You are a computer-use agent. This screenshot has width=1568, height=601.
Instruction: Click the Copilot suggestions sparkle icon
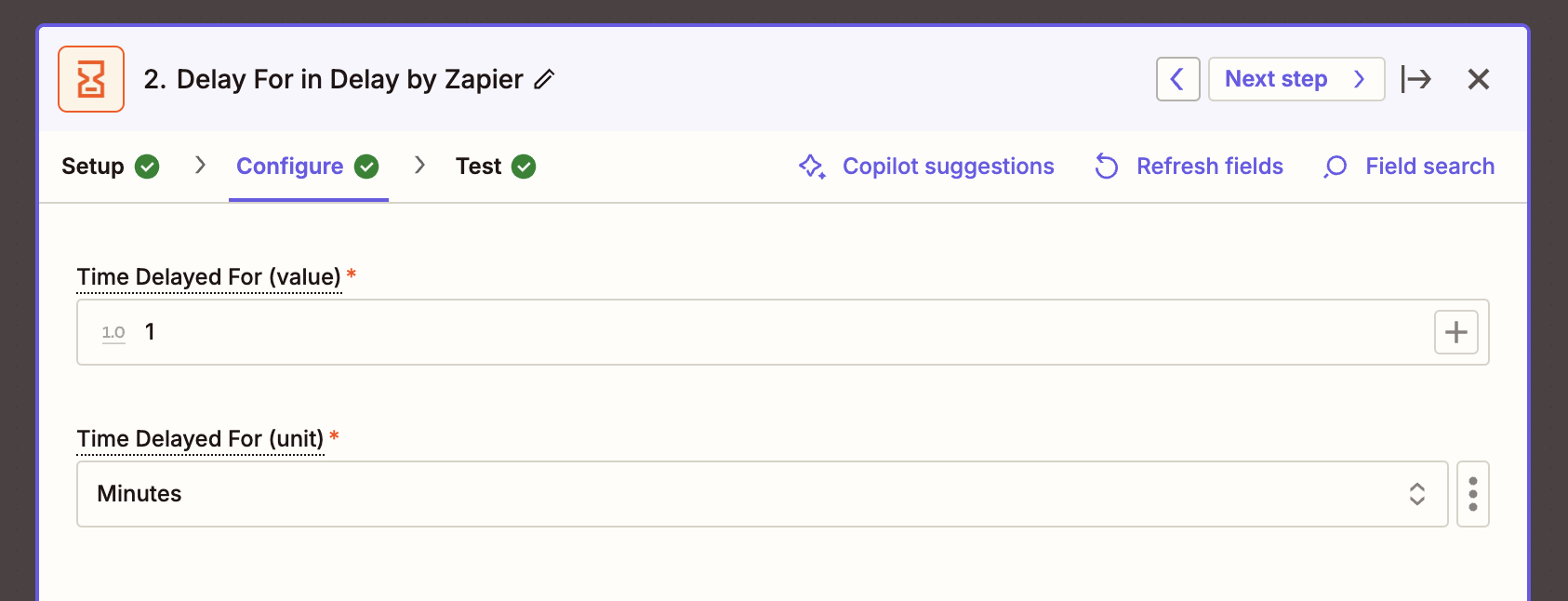click(812, 167)
